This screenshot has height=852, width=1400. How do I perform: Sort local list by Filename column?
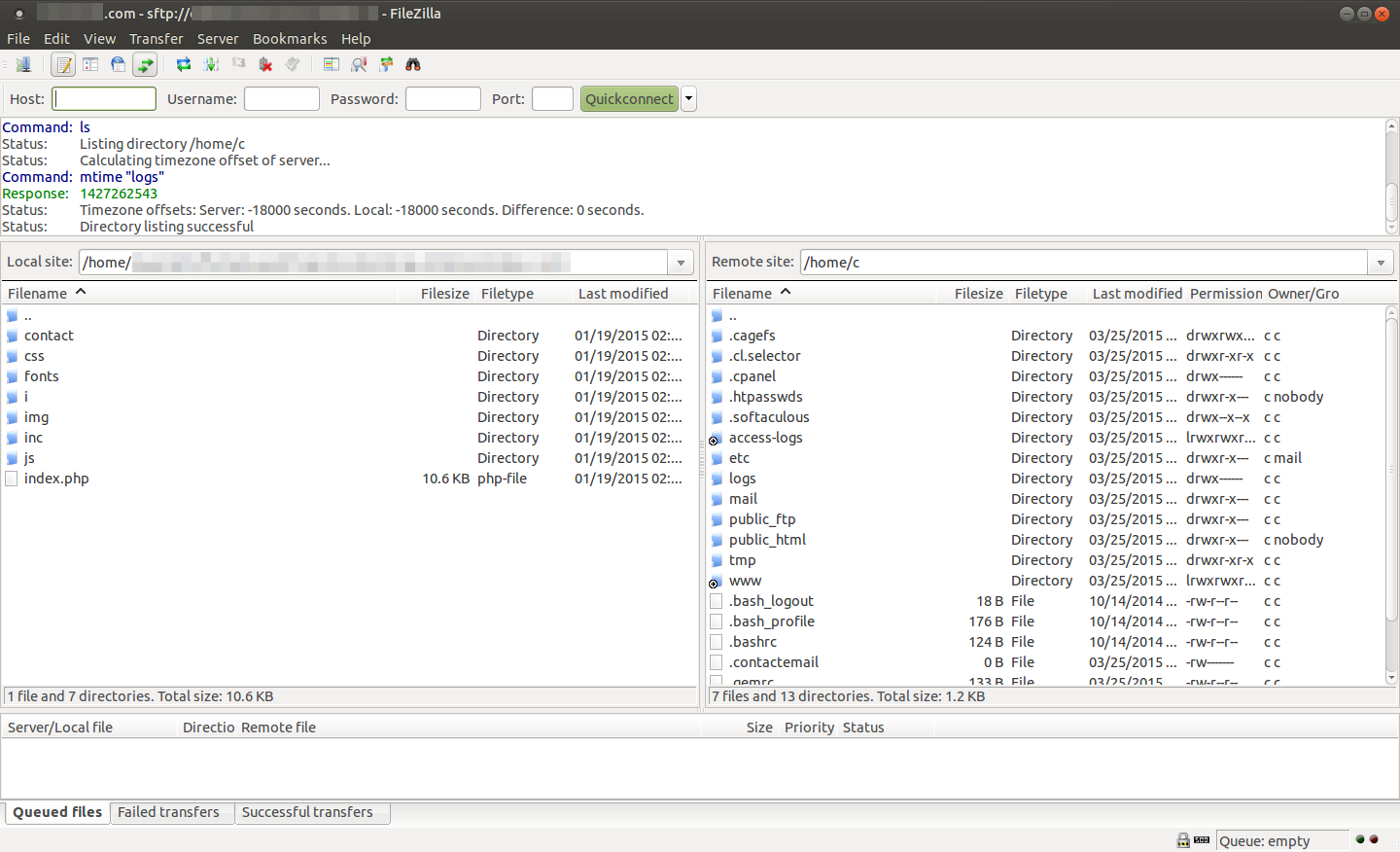pos(199,294)
